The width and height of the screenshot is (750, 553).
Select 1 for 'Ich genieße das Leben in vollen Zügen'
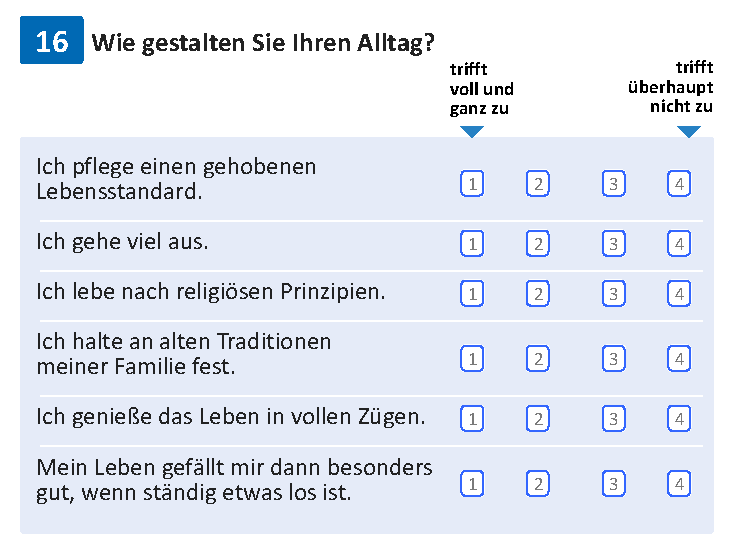[472, 419]
